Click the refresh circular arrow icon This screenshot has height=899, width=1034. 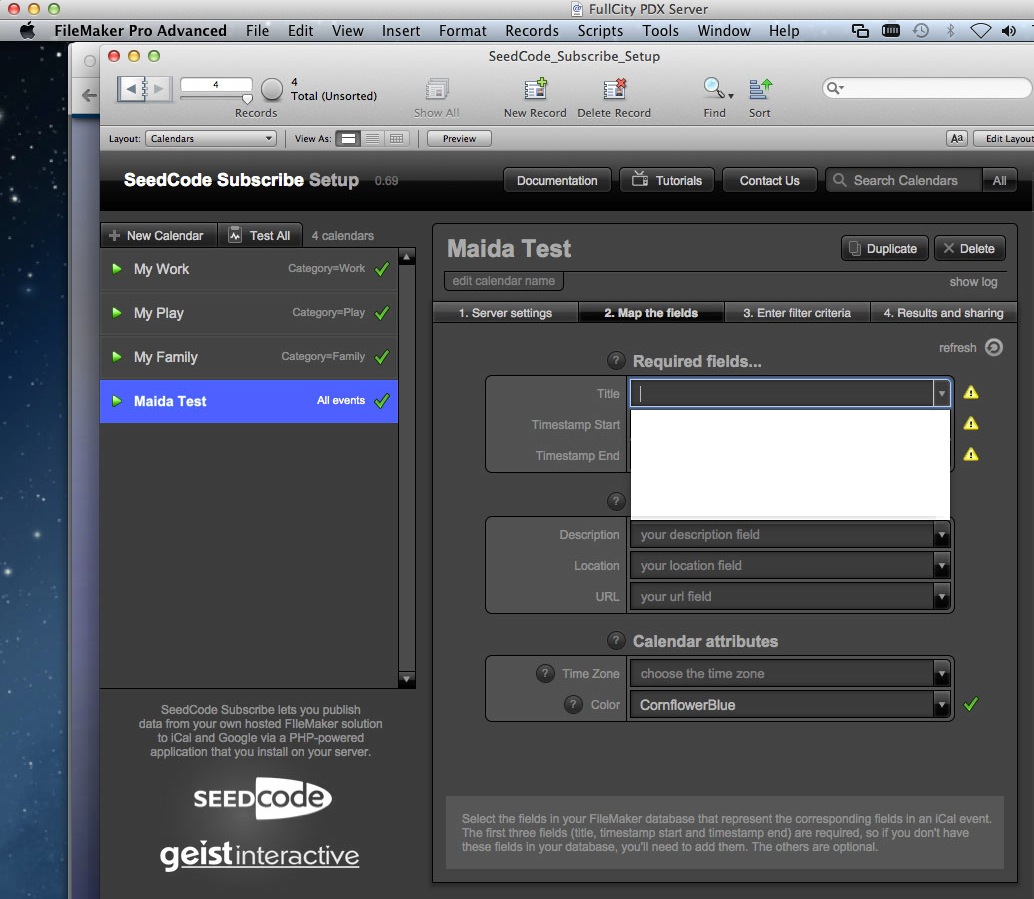[x=994, y=347]
